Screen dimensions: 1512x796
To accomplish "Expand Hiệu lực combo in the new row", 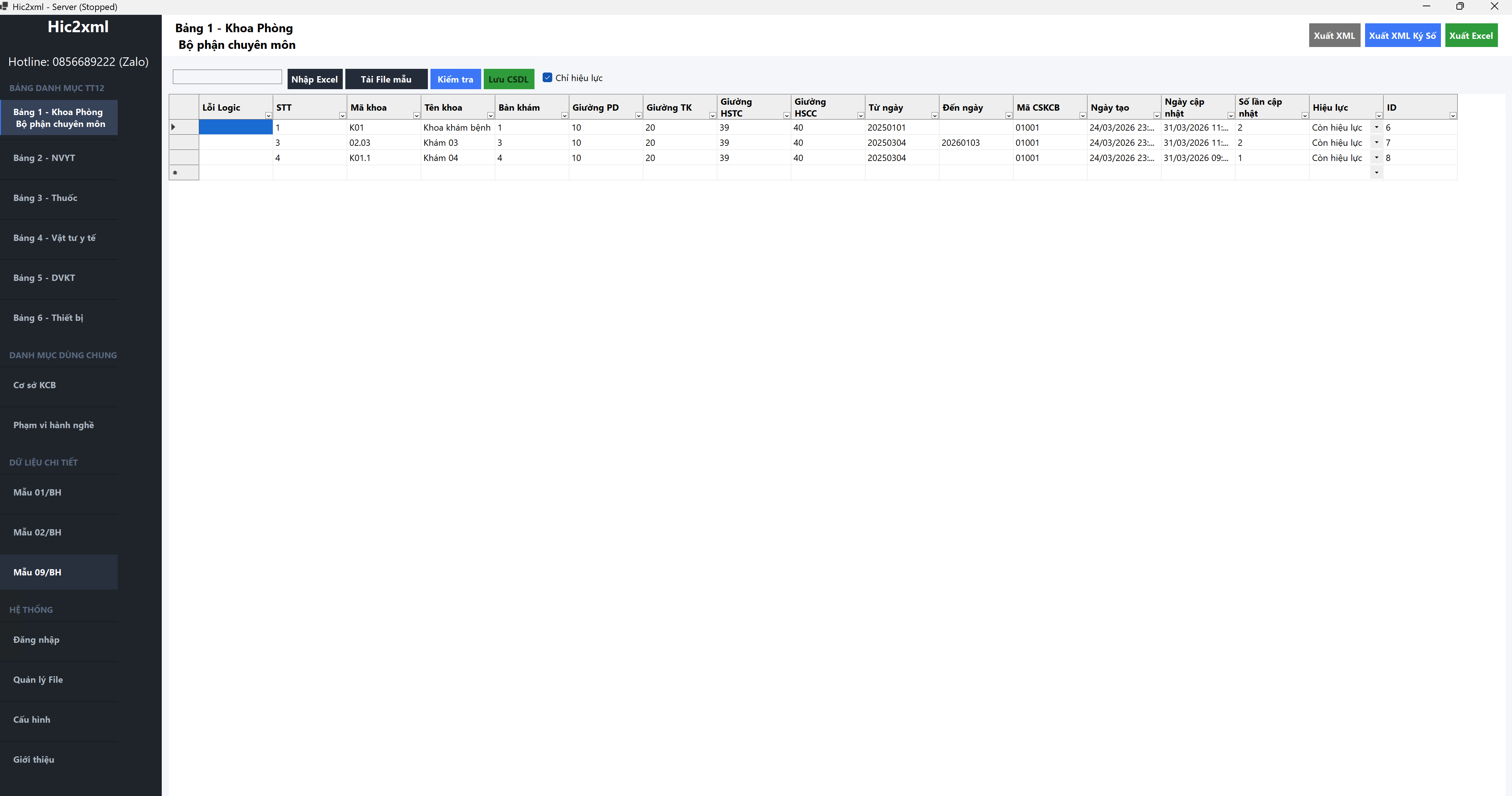I will click(1377, 172).
